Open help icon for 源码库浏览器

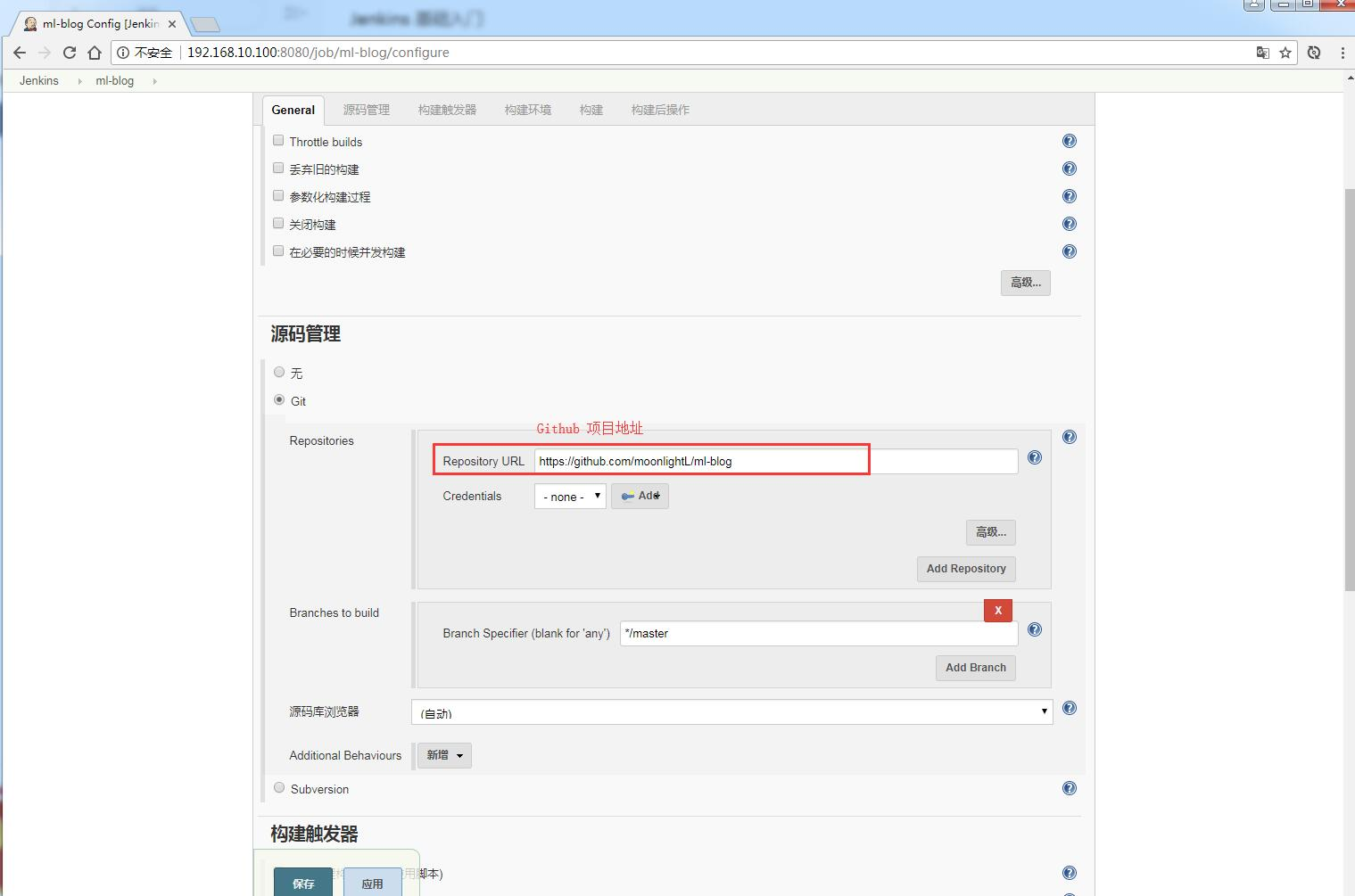(1070, 708)
